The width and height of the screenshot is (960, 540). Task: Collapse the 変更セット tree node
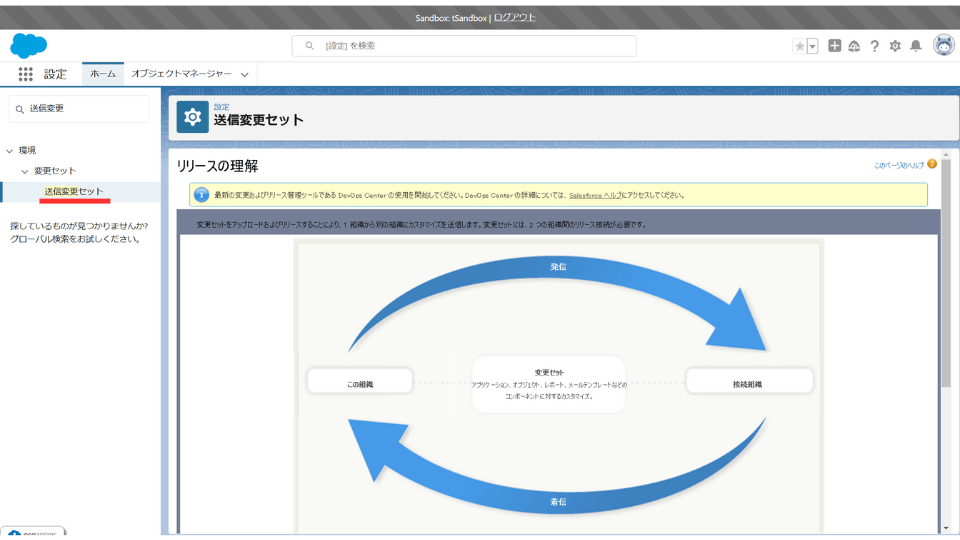25,172
